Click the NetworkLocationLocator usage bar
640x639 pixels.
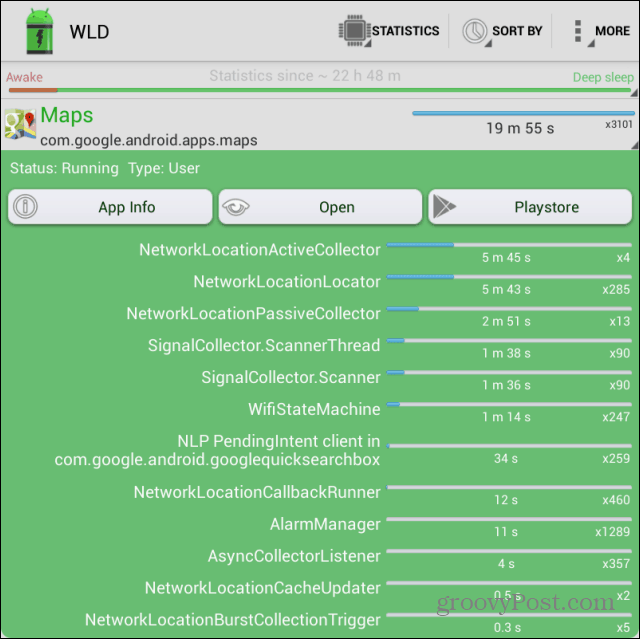[x=509, y=277]
